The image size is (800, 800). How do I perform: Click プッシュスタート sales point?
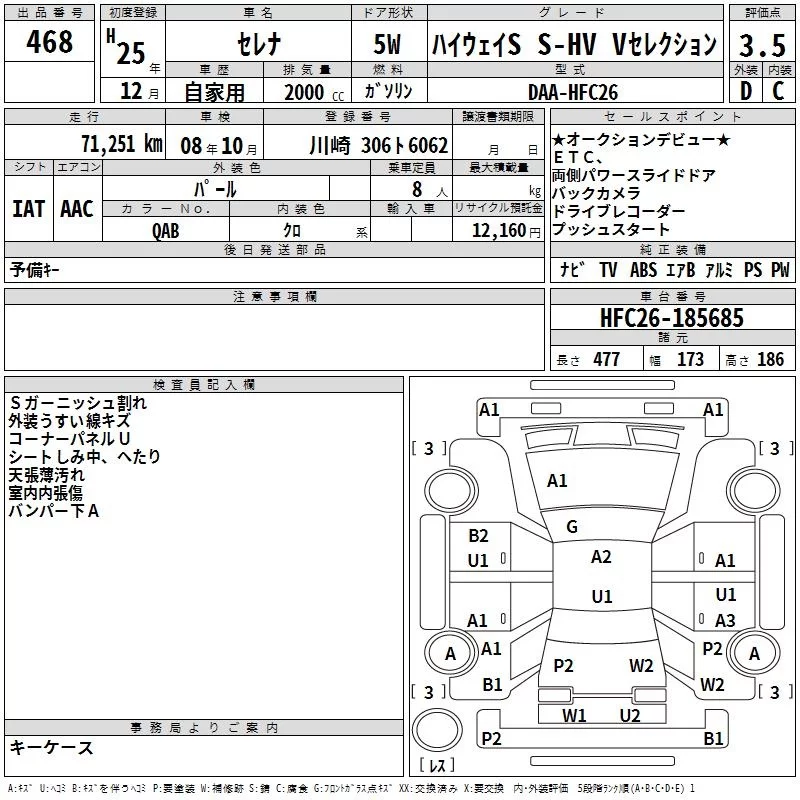(x=611, y=229)
